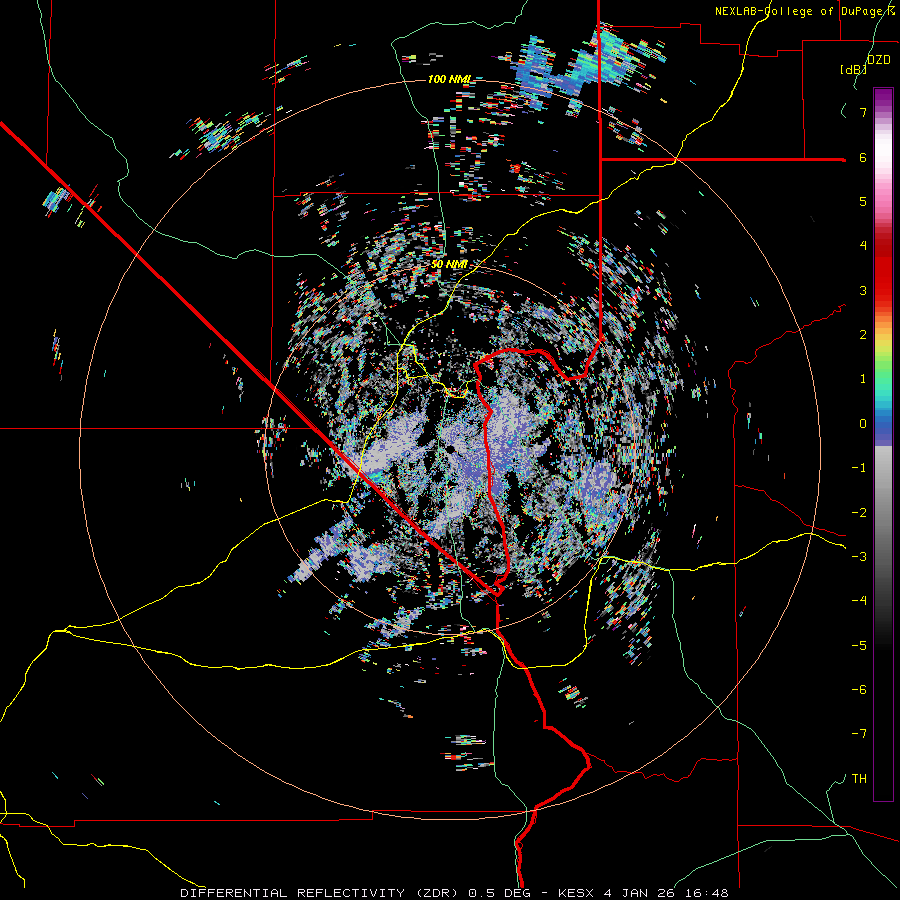Click the 0 value on the color scale

point(863,424)
